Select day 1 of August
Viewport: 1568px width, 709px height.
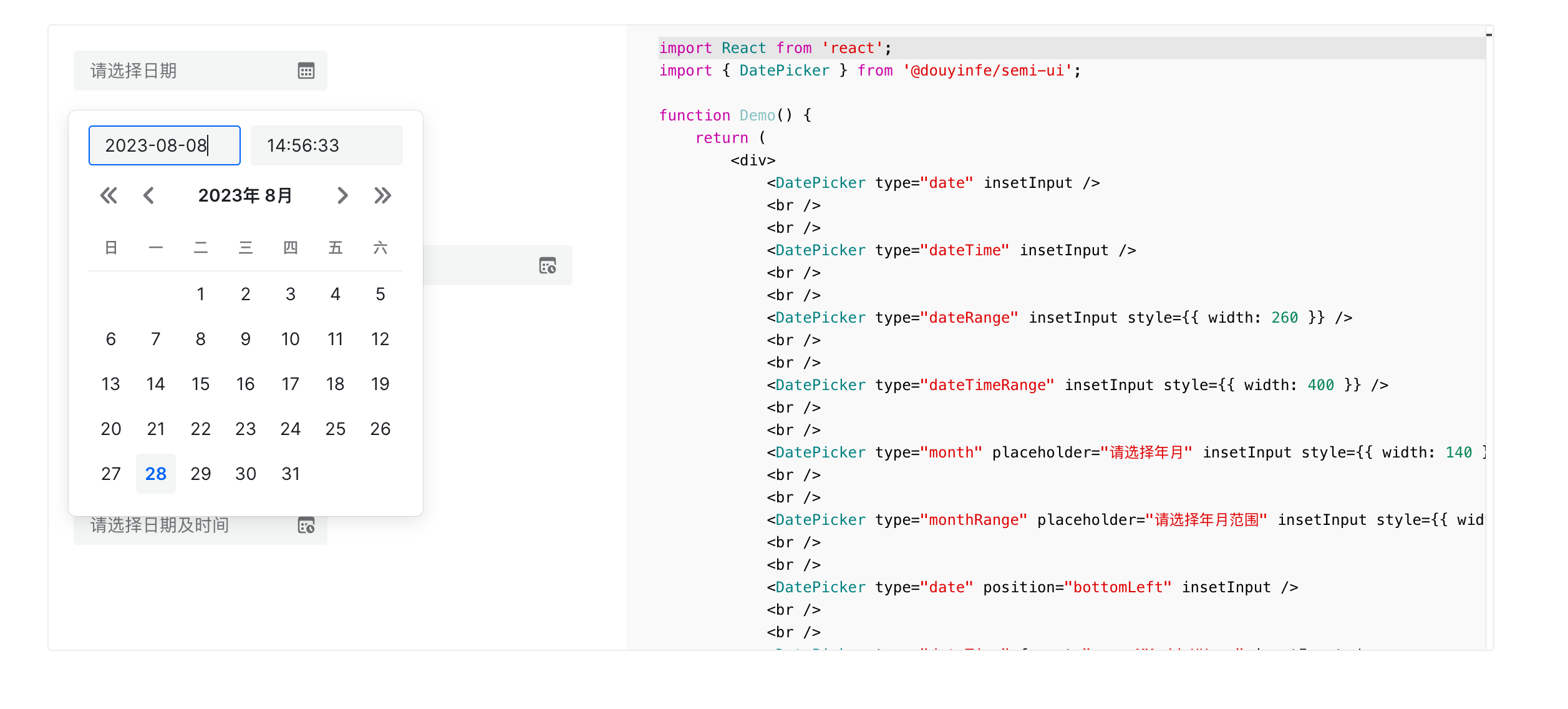pos(200,294)
